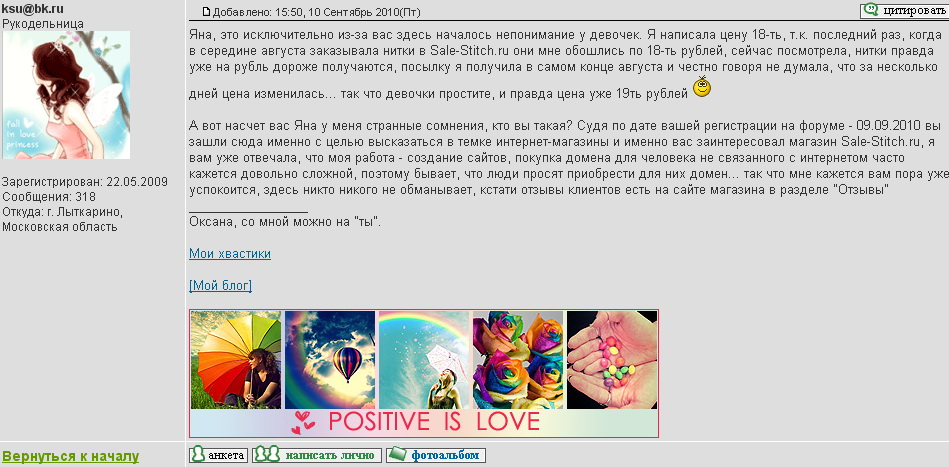Click the "Рукодельница" rank label

coord(36,23)
